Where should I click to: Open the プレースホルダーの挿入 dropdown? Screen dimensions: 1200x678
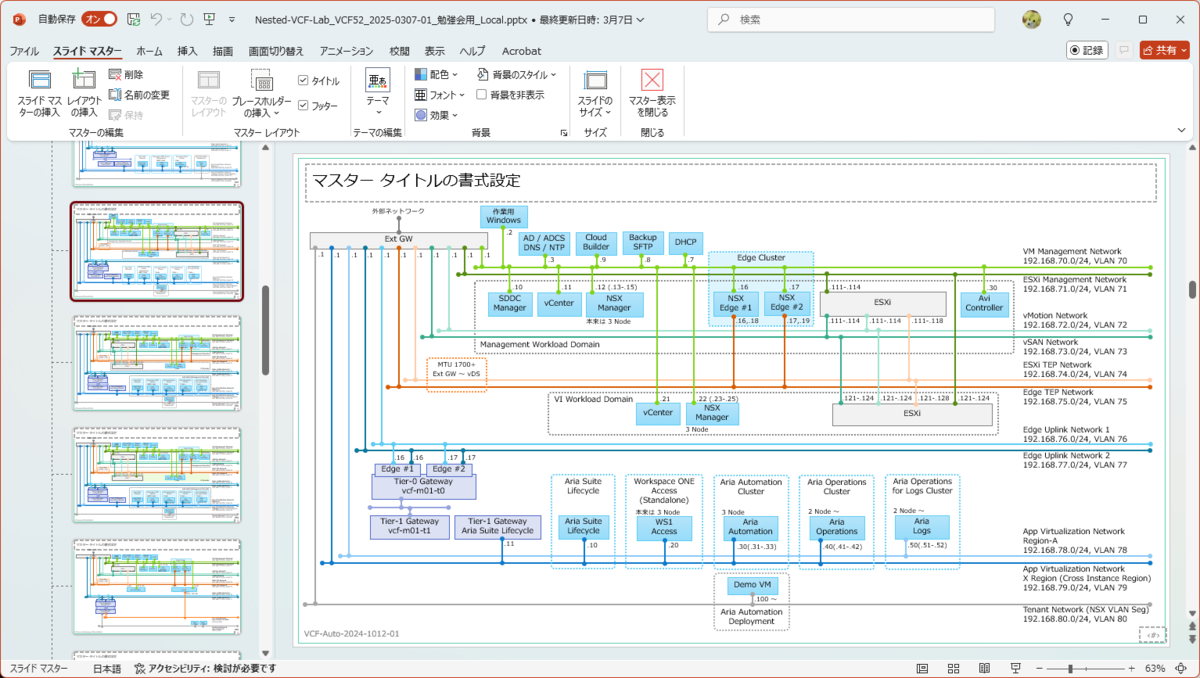[x=262, y=93]
